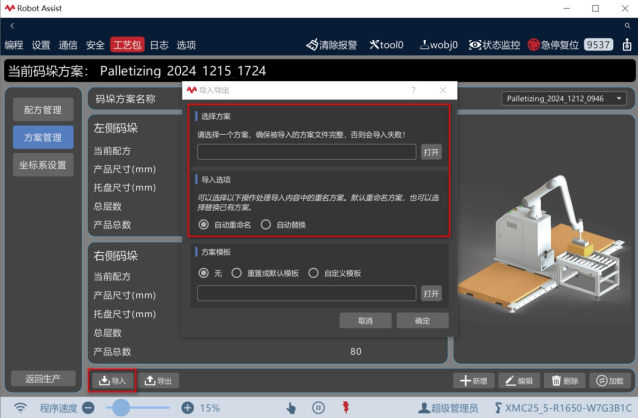
Task: Click the template file path input field
Action: (306, 293)
